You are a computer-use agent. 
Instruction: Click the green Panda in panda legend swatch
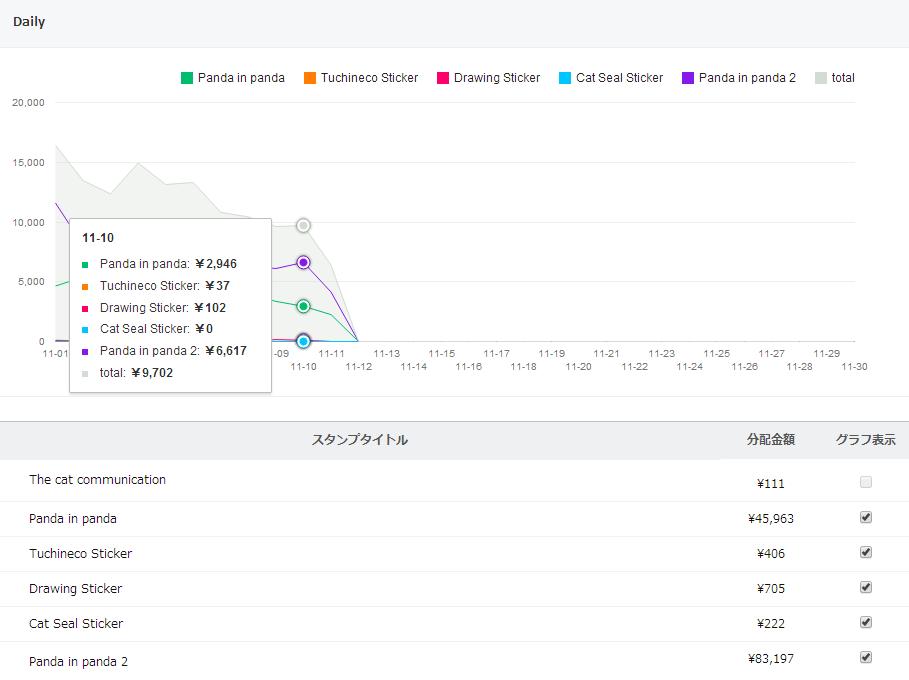(187, 78)
